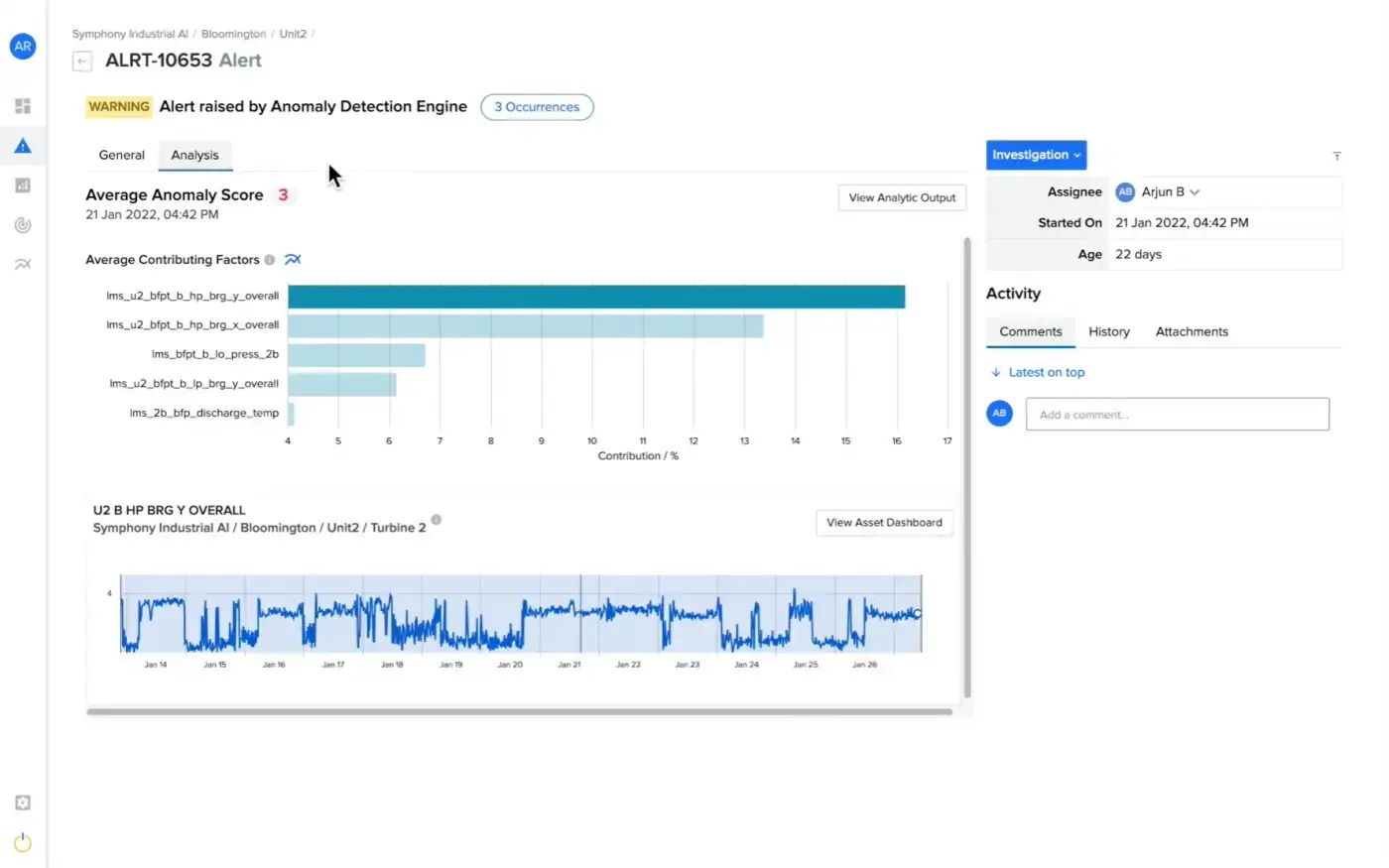Screen dimensions: 1389x868
Task: Click the back arrow beside ALRT-10653
Action: (x=82, y=62)
